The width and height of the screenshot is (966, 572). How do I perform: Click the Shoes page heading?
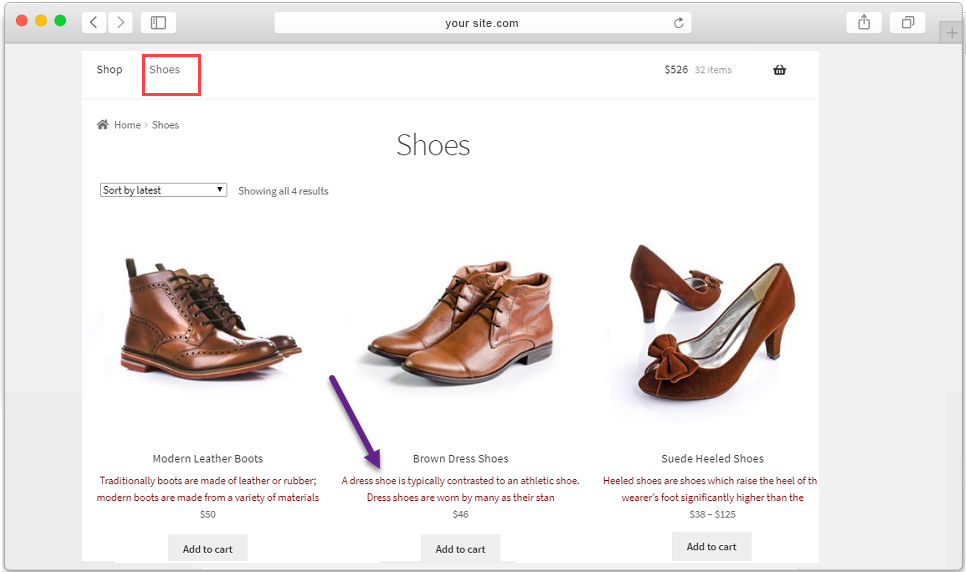coord(433,145)
